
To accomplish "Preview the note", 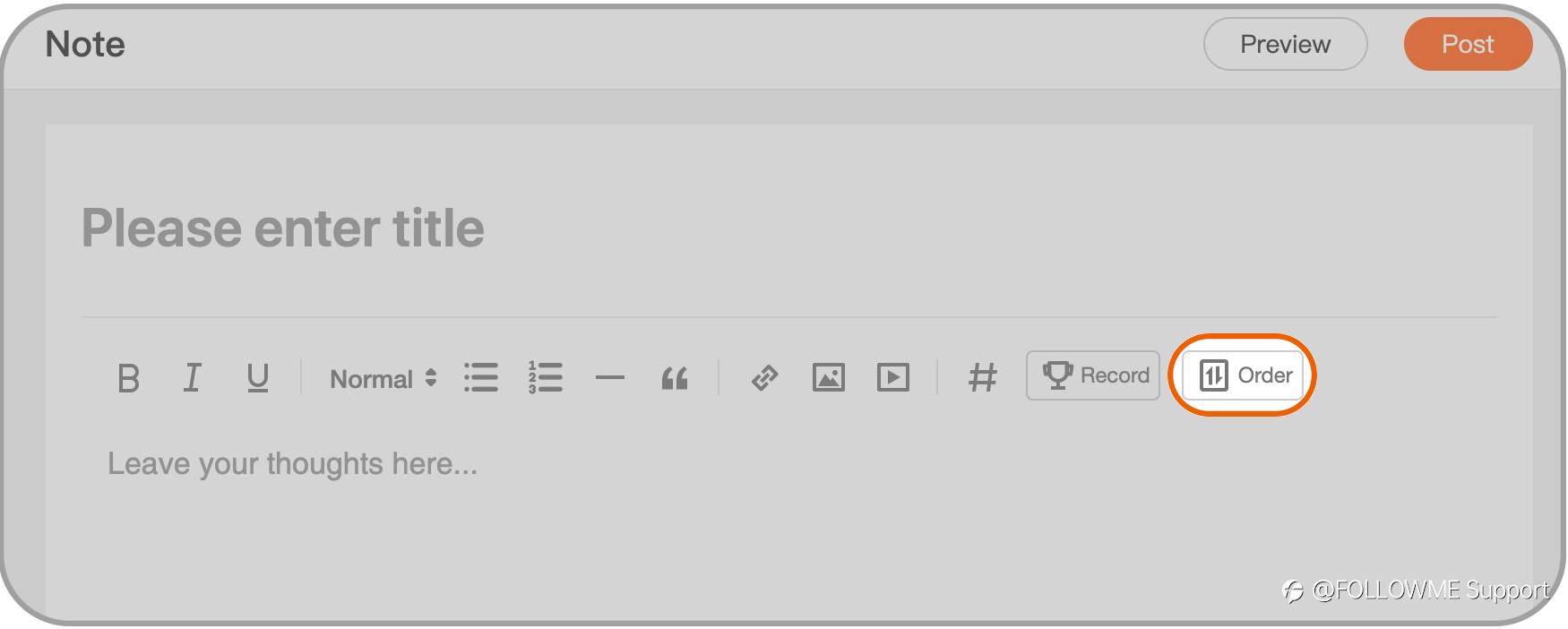I will coord(1285,44).
